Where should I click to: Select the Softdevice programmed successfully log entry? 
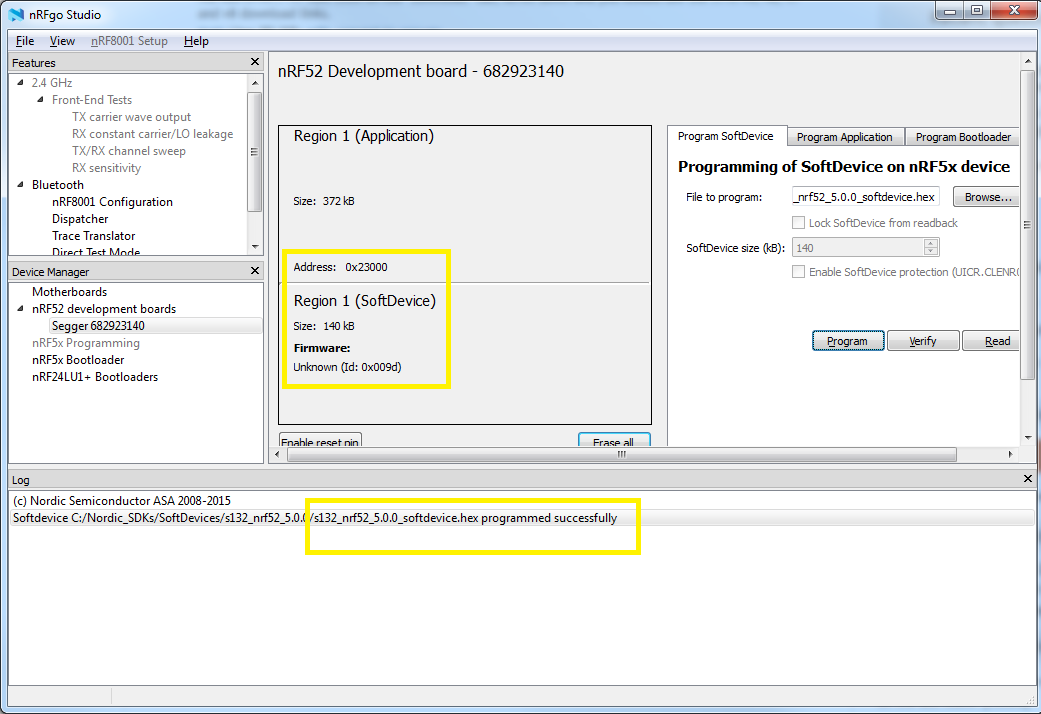(x=522, y=518)
